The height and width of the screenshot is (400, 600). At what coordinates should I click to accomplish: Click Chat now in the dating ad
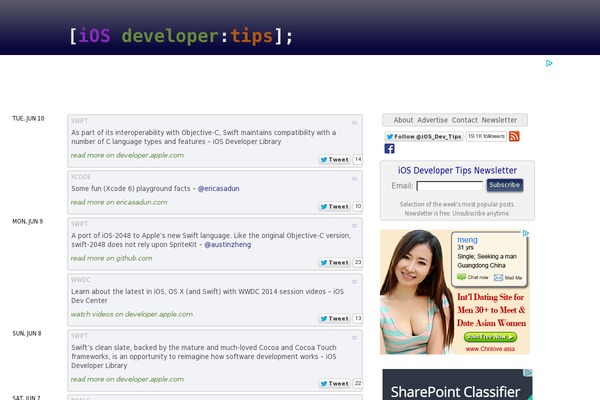(x=473, y=277)
